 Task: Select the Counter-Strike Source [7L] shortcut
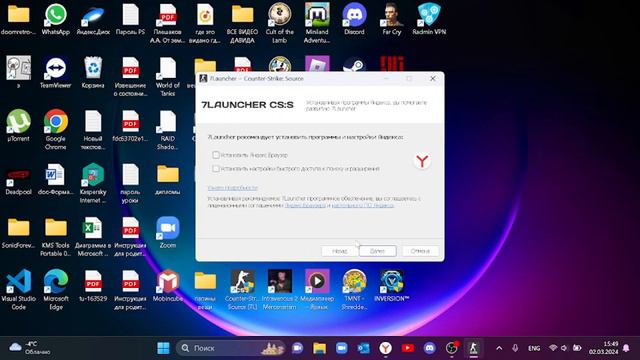click(x=242, y=290)
